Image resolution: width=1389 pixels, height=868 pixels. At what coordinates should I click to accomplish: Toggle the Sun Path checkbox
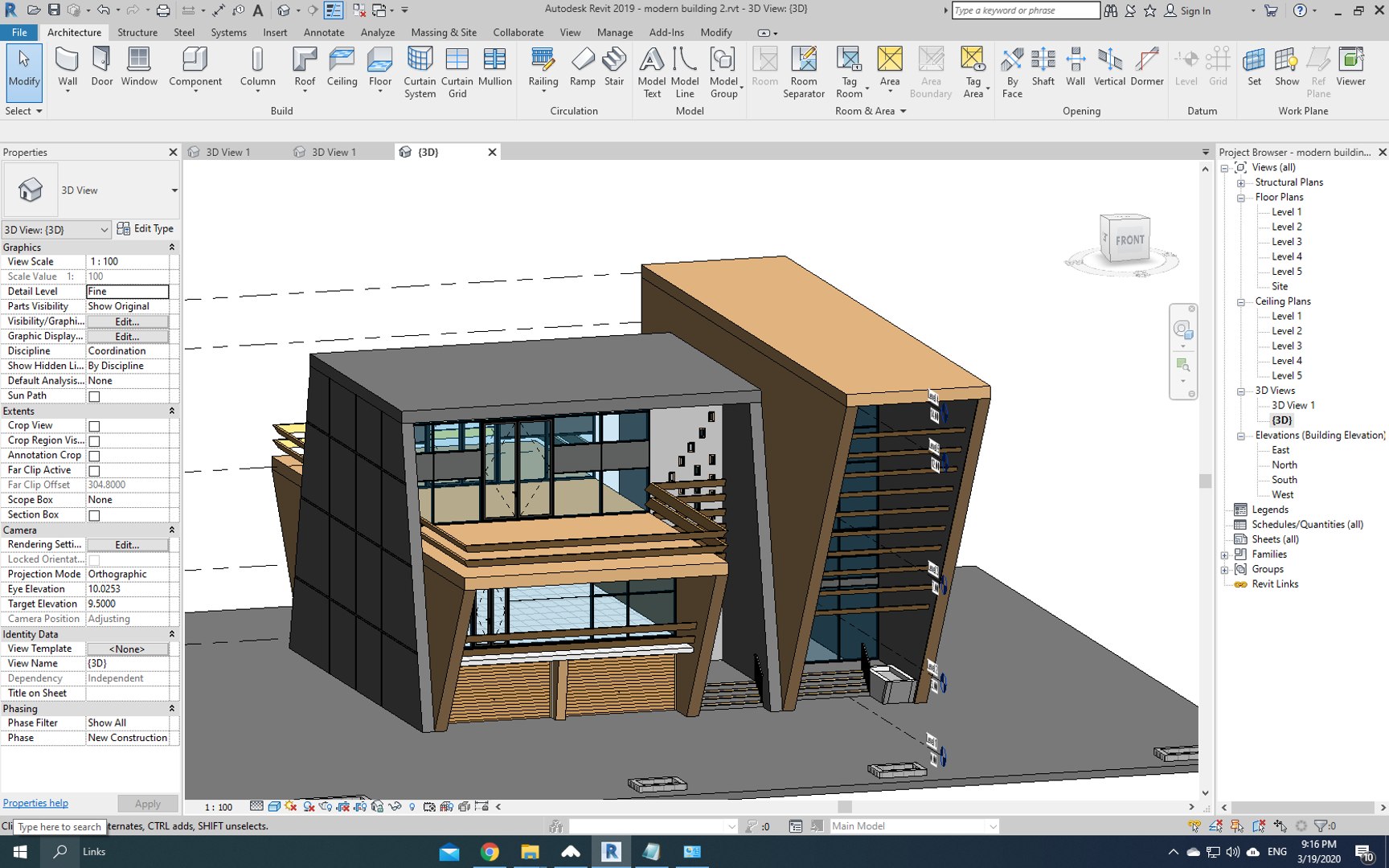[x=94, y=396]
